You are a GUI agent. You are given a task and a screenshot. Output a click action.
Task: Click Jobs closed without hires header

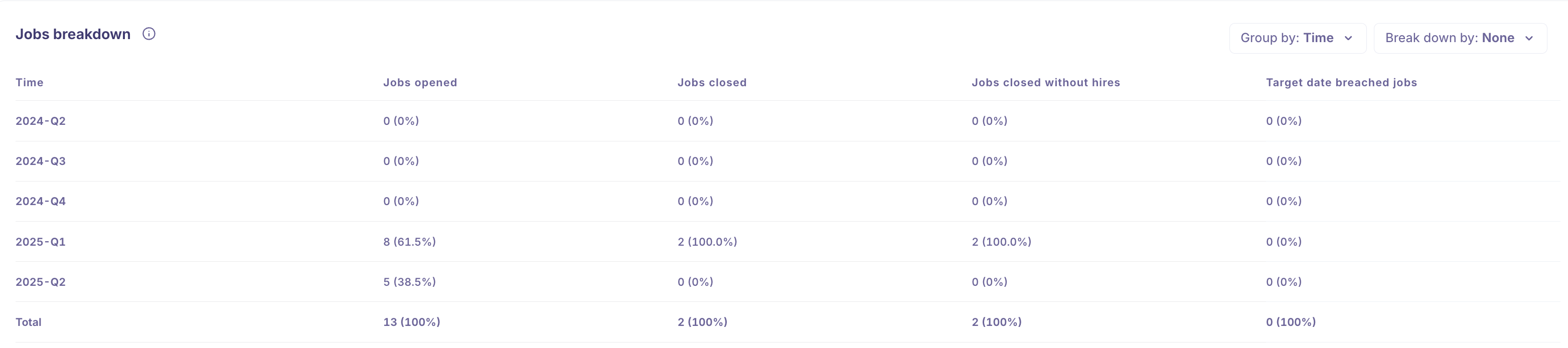pos(1045,83)
